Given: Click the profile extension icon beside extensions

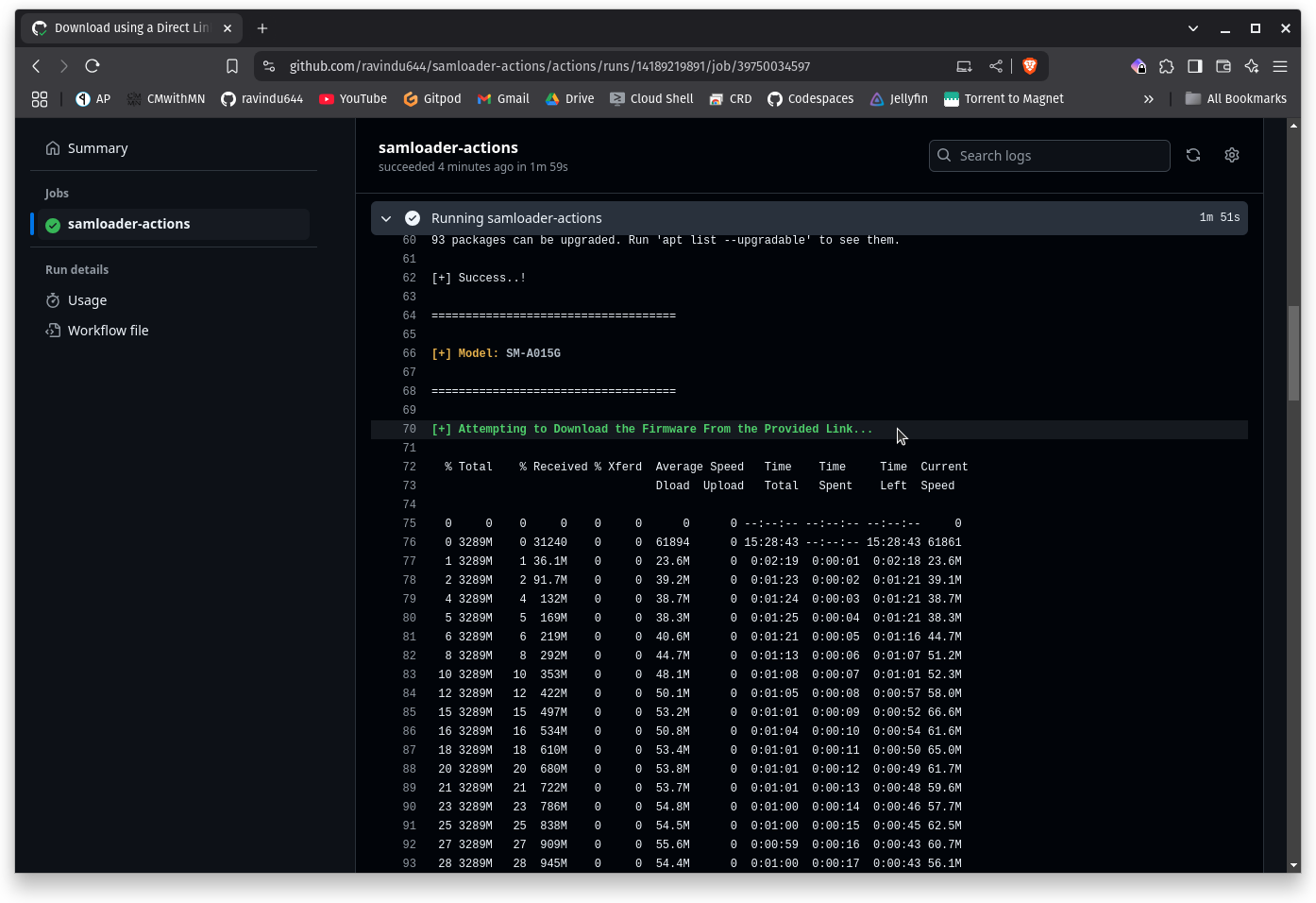Looking at the screenshot, I should pos(1139,66).
